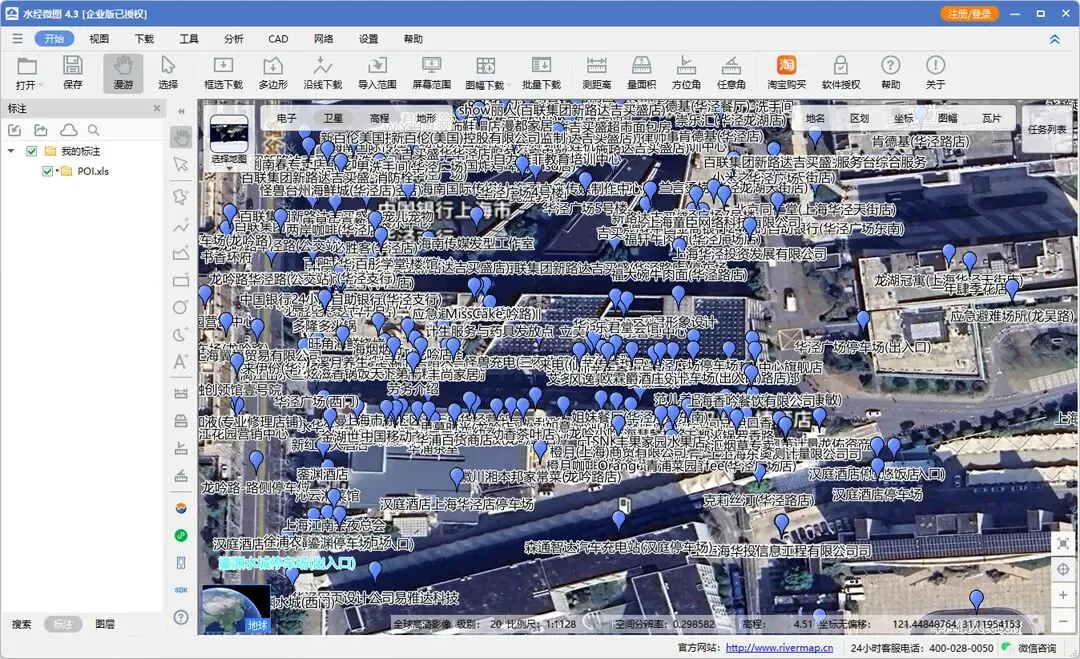The height and width of the screenshot is (659, 1080).
Task: Click the search magnifier icon in the 标注 panel
Action: (94, 130)
